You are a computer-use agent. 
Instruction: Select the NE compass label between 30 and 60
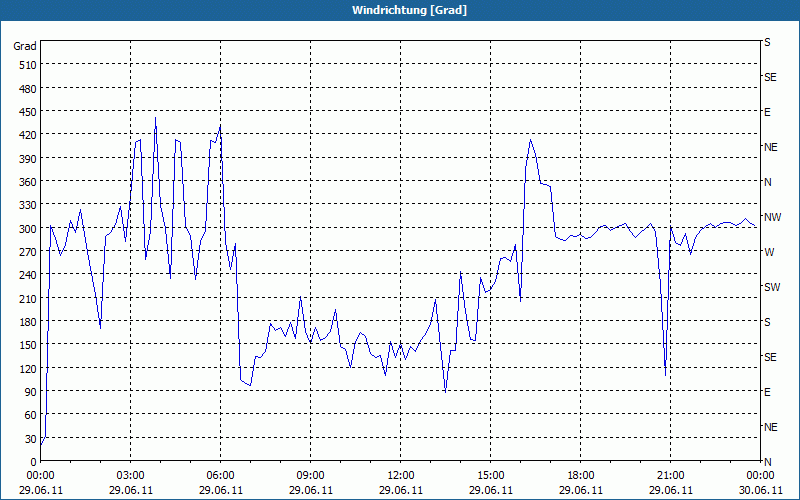(x=770, y=427)
